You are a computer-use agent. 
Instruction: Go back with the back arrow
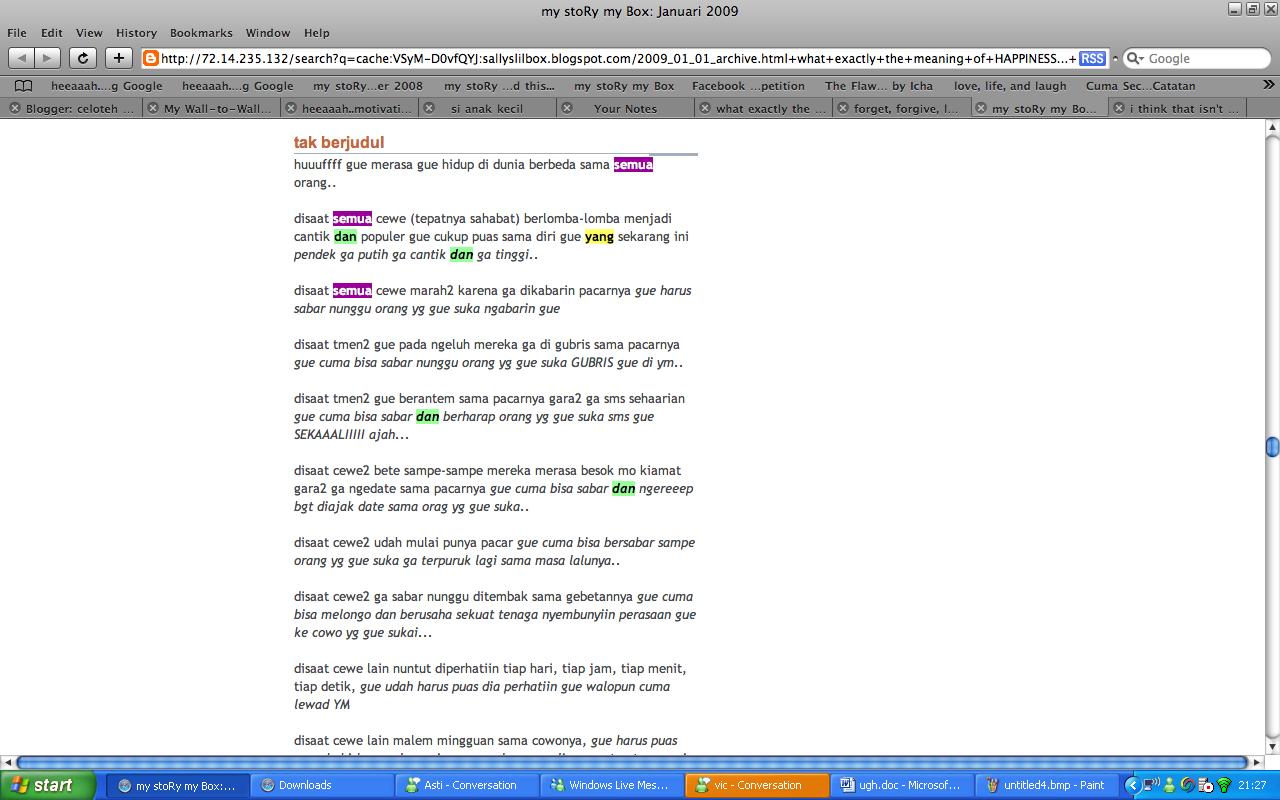click(22, 58)
